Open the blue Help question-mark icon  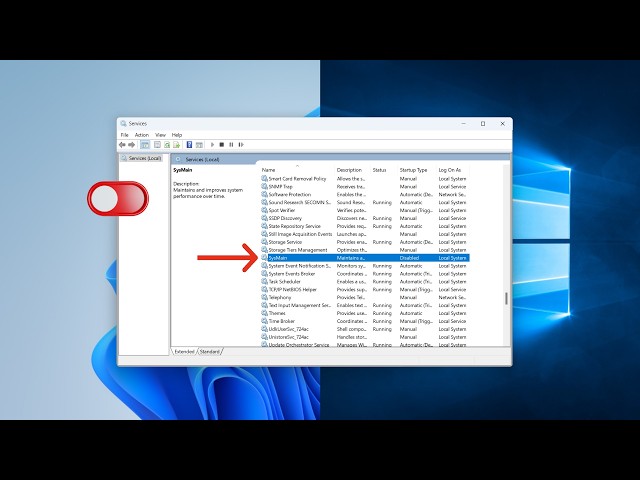pos(189,144)
